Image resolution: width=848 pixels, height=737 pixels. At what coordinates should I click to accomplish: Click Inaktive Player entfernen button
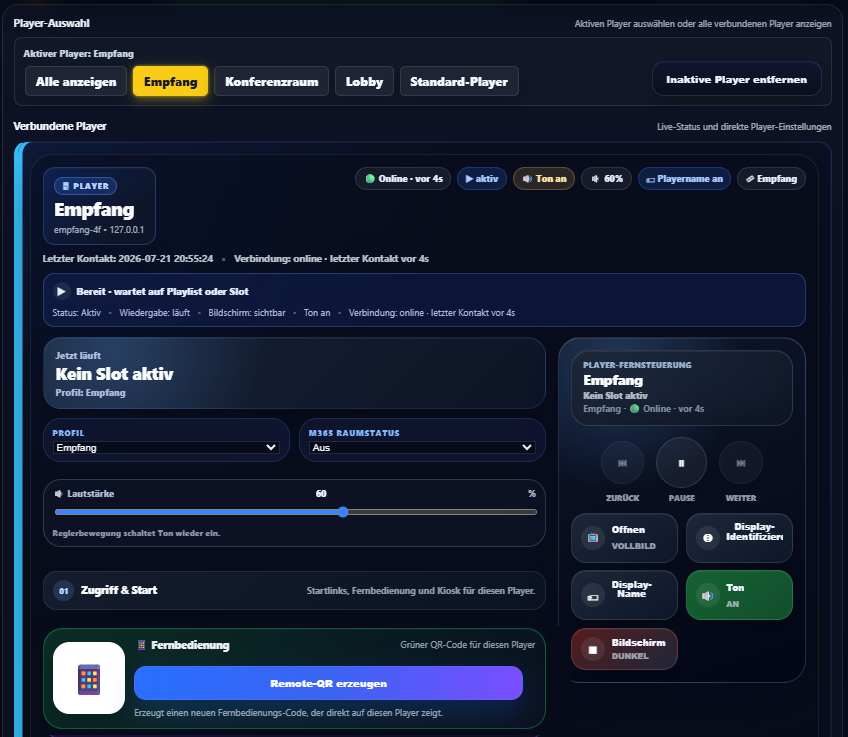(x=737, y=79)
